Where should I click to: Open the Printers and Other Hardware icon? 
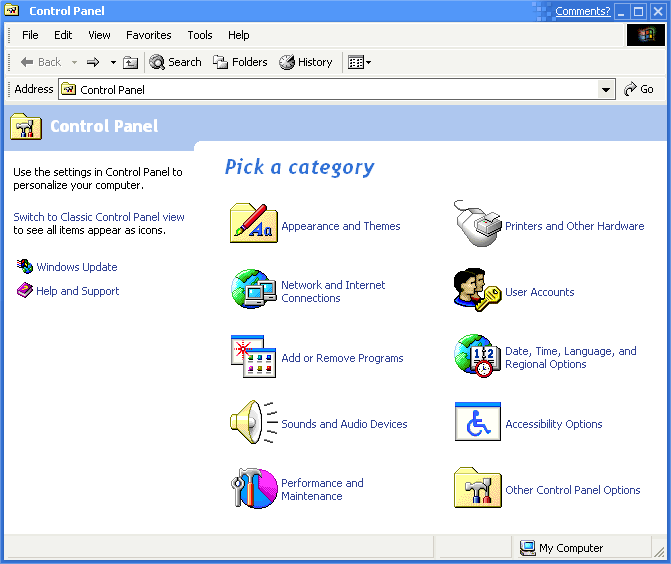[477, 223]
